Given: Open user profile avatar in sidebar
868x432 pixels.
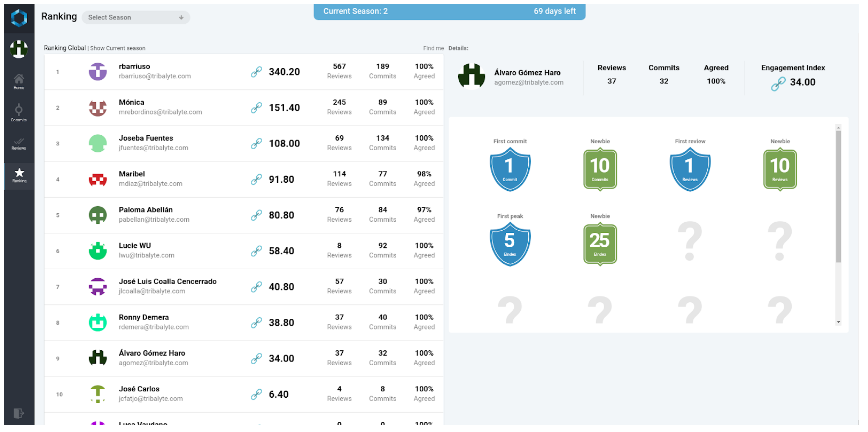Looking at the screenshot, I should [x=18, y=47].
